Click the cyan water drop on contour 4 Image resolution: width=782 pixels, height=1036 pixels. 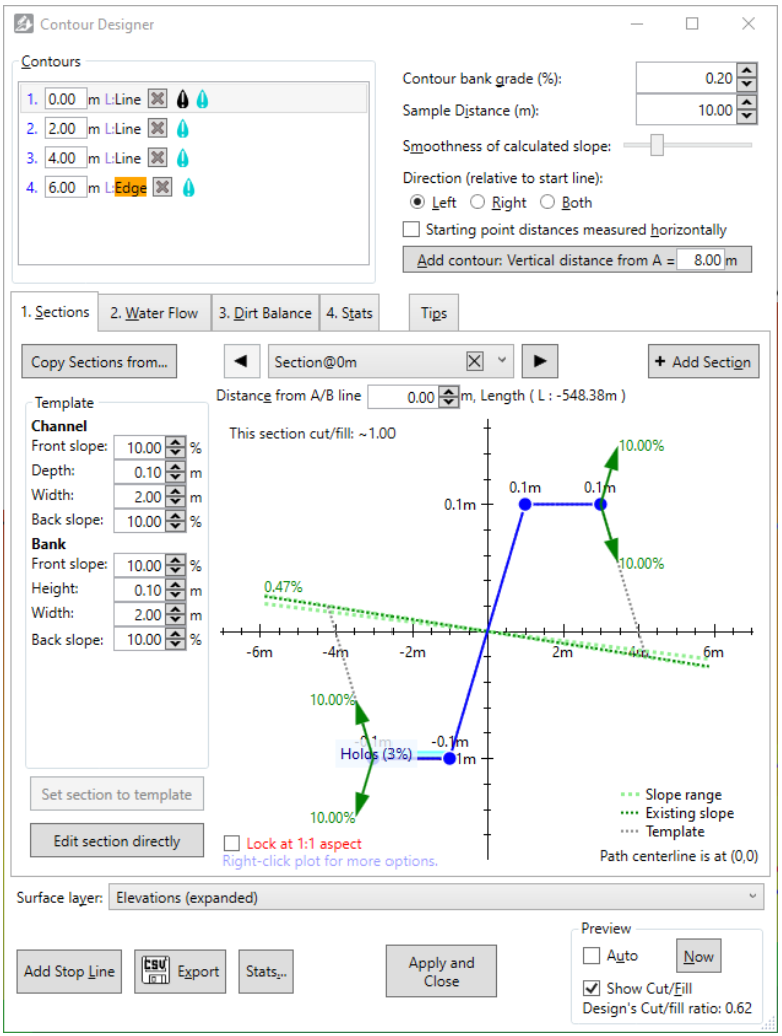pos(188,188)
